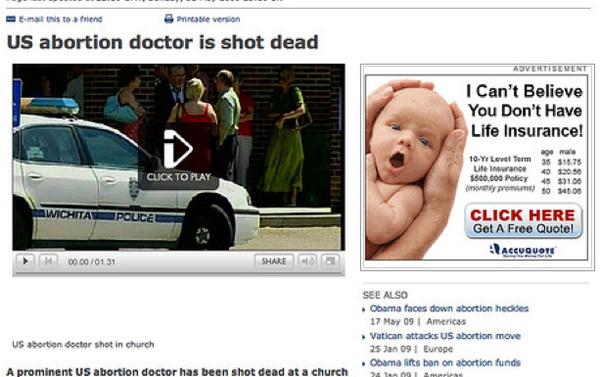Image resolution: width=600 pixels, height=377 pixels.
Task: Open 'Obama faces down abortion hecklers' link
Action: [x=449, y=308]
